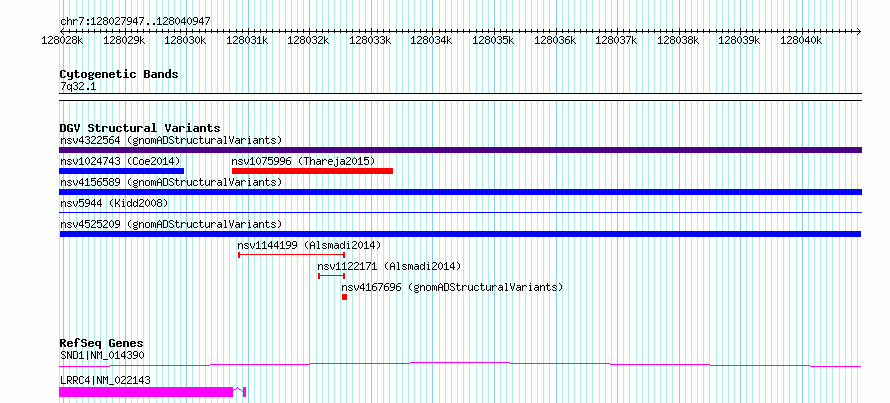Click the 128039k ruler tick label
890x403 pixels.
click(x=740, y=40)
